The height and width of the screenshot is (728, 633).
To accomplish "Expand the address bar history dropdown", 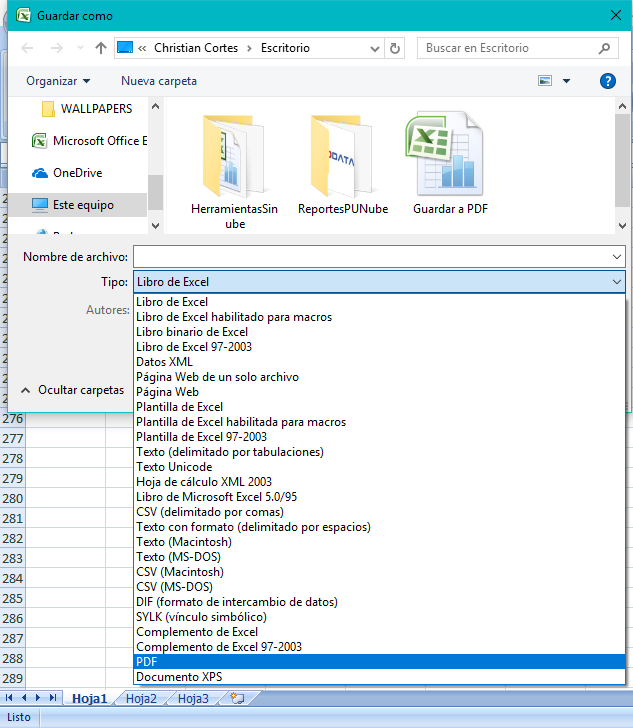I will point(374,48).
